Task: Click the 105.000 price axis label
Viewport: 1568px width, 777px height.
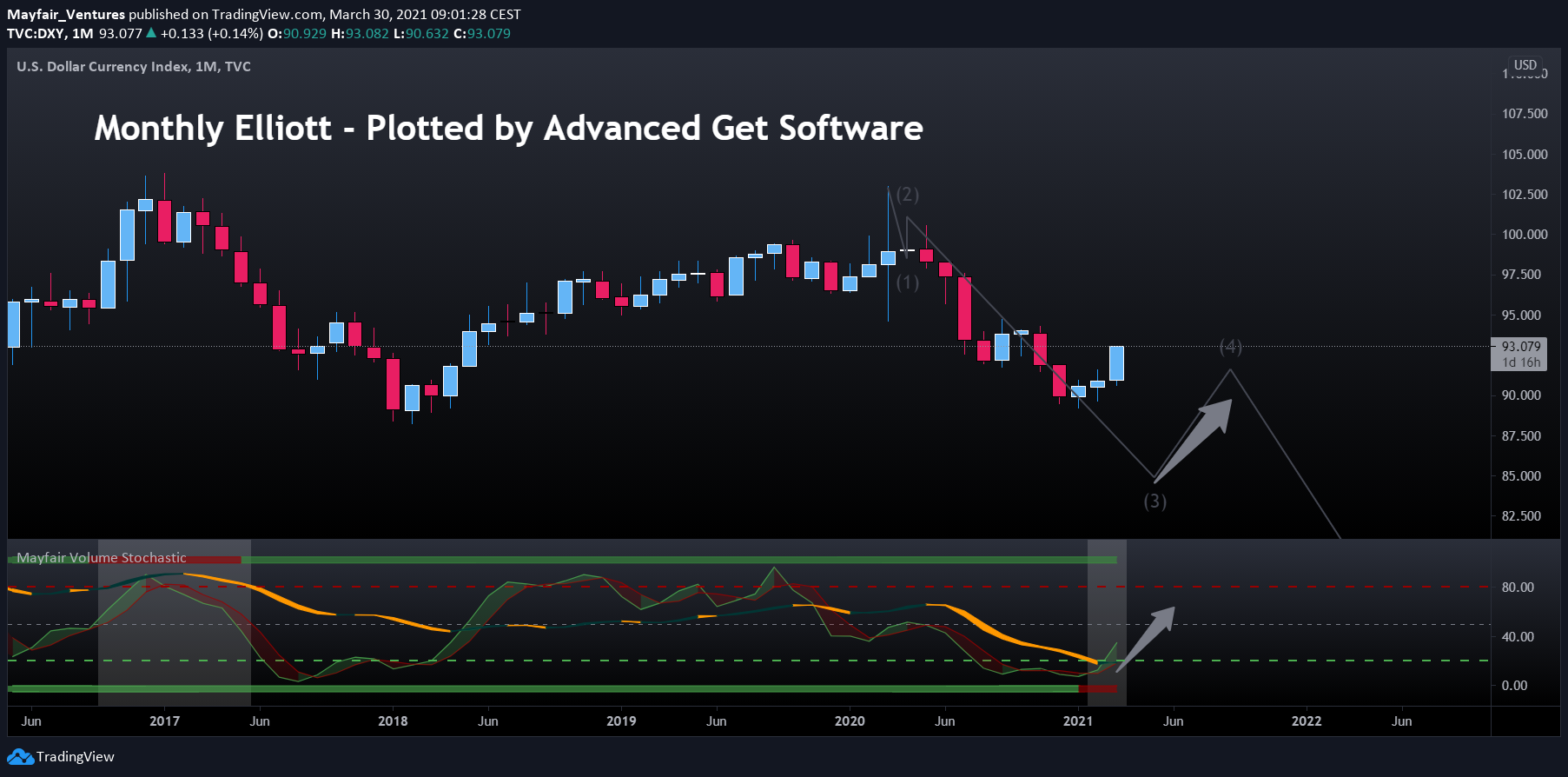Action: pos(1525,155)
